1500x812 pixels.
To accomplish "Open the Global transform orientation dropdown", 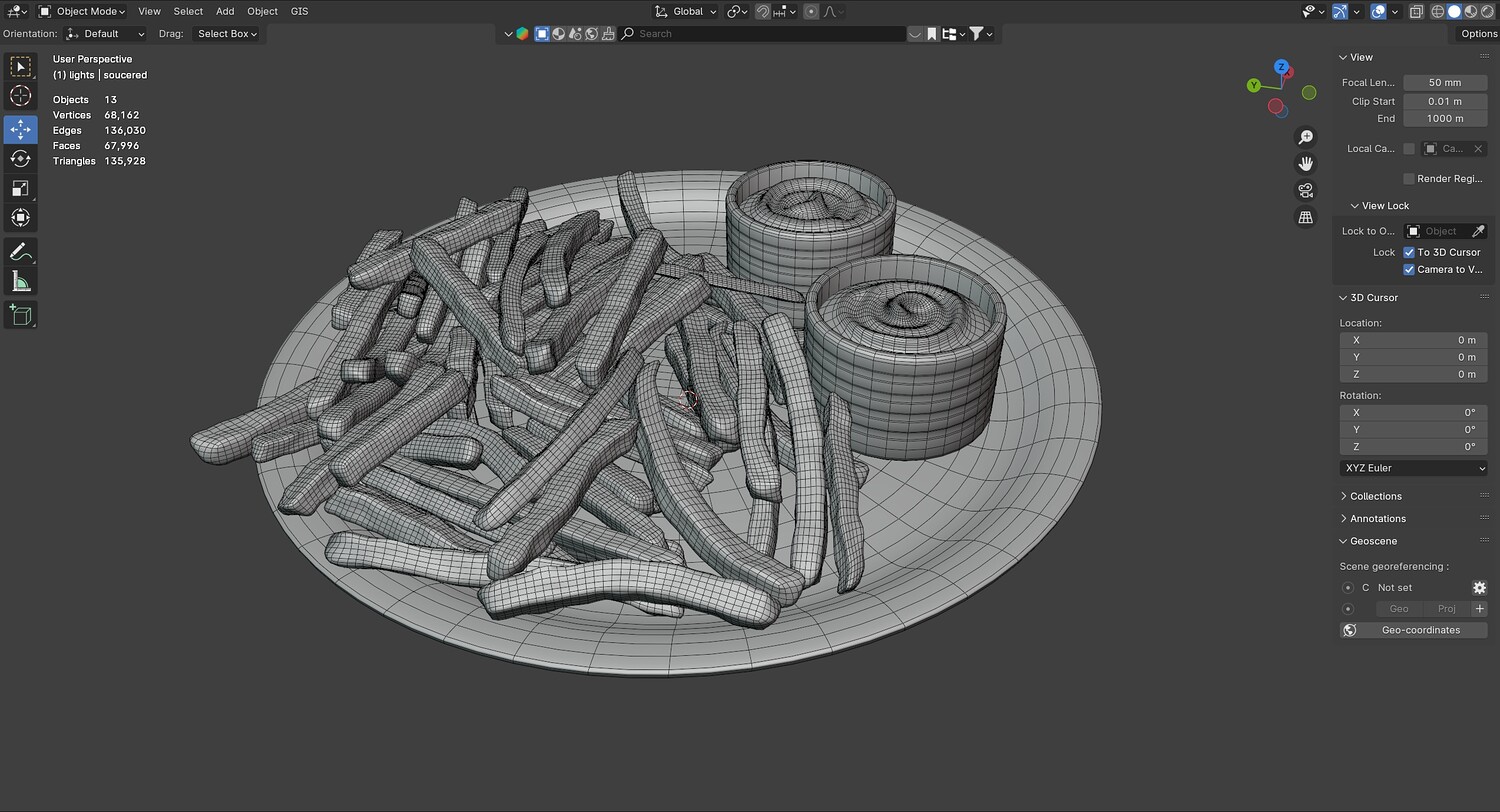I will click(x=686, y=12).
